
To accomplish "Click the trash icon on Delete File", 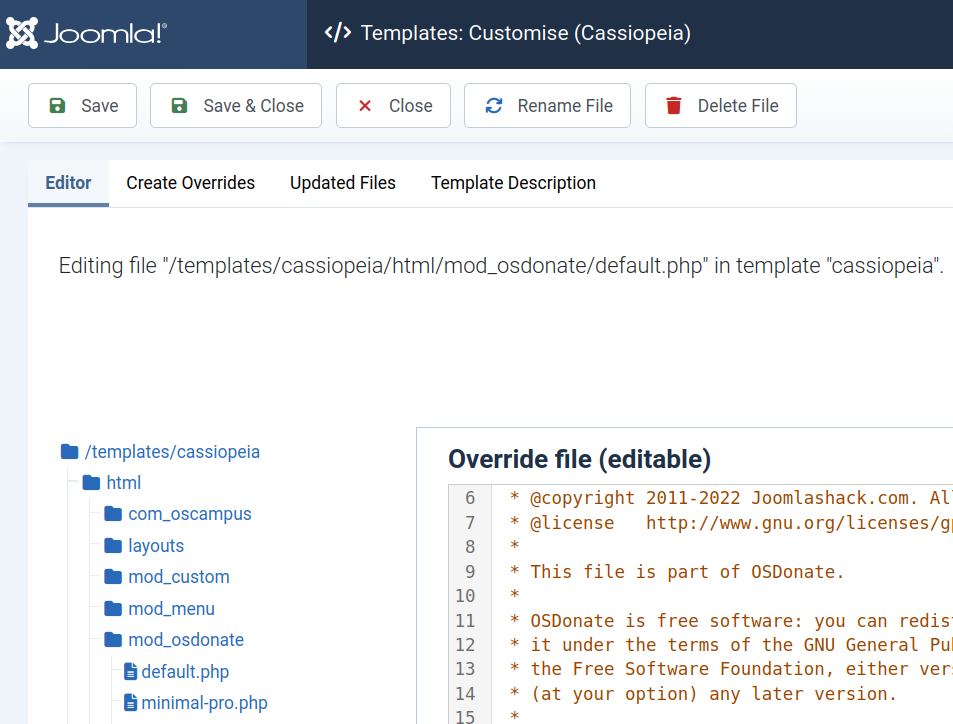I will pyautogui.click(x=671, y=105).
